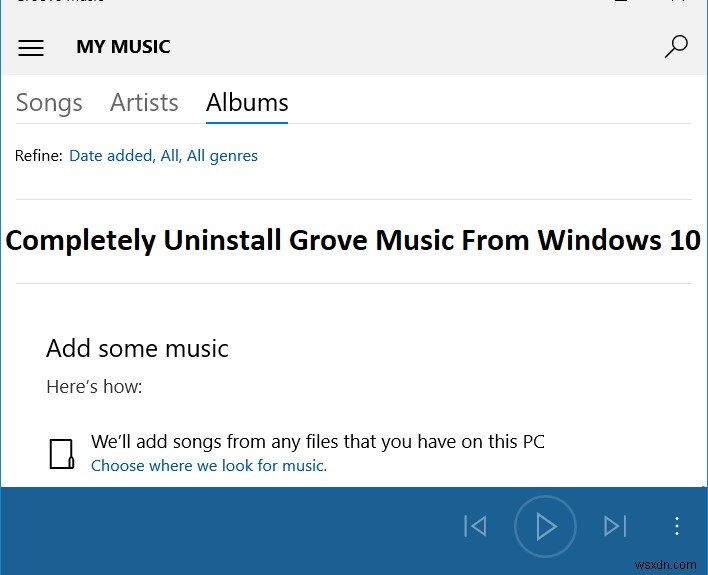
Task: Click the search magnifier icon
Action: click(x=676, y=47)
